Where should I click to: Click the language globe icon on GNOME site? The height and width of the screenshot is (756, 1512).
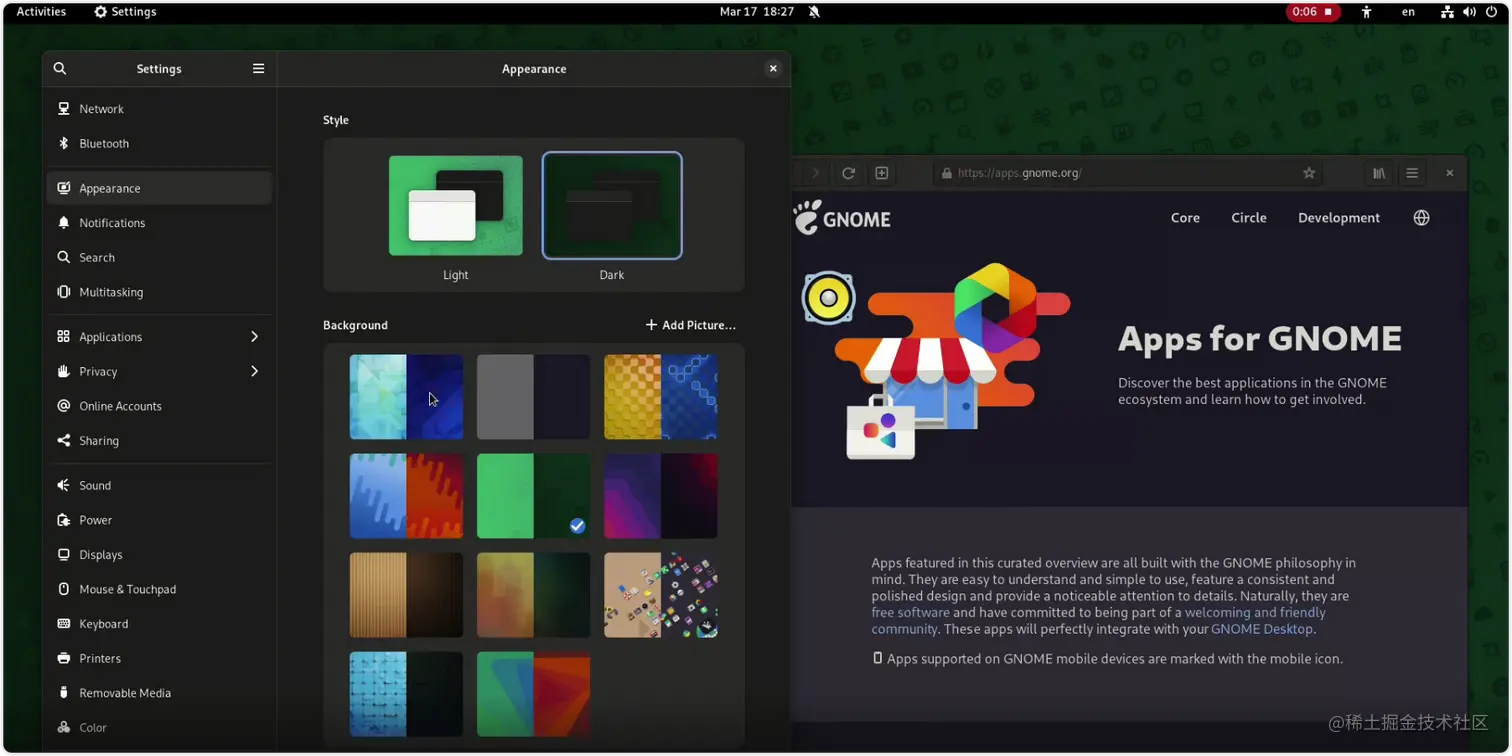pos(1421,218)
